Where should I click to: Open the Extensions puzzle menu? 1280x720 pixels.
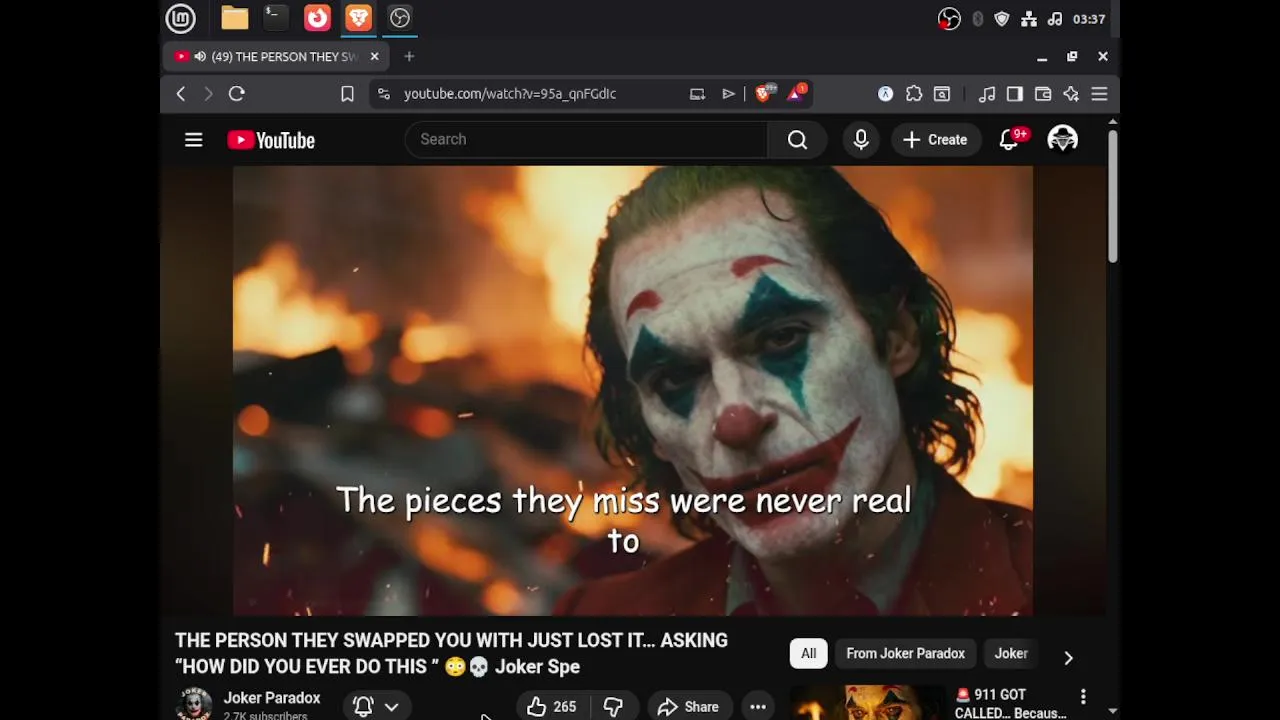tap(914, 94)
